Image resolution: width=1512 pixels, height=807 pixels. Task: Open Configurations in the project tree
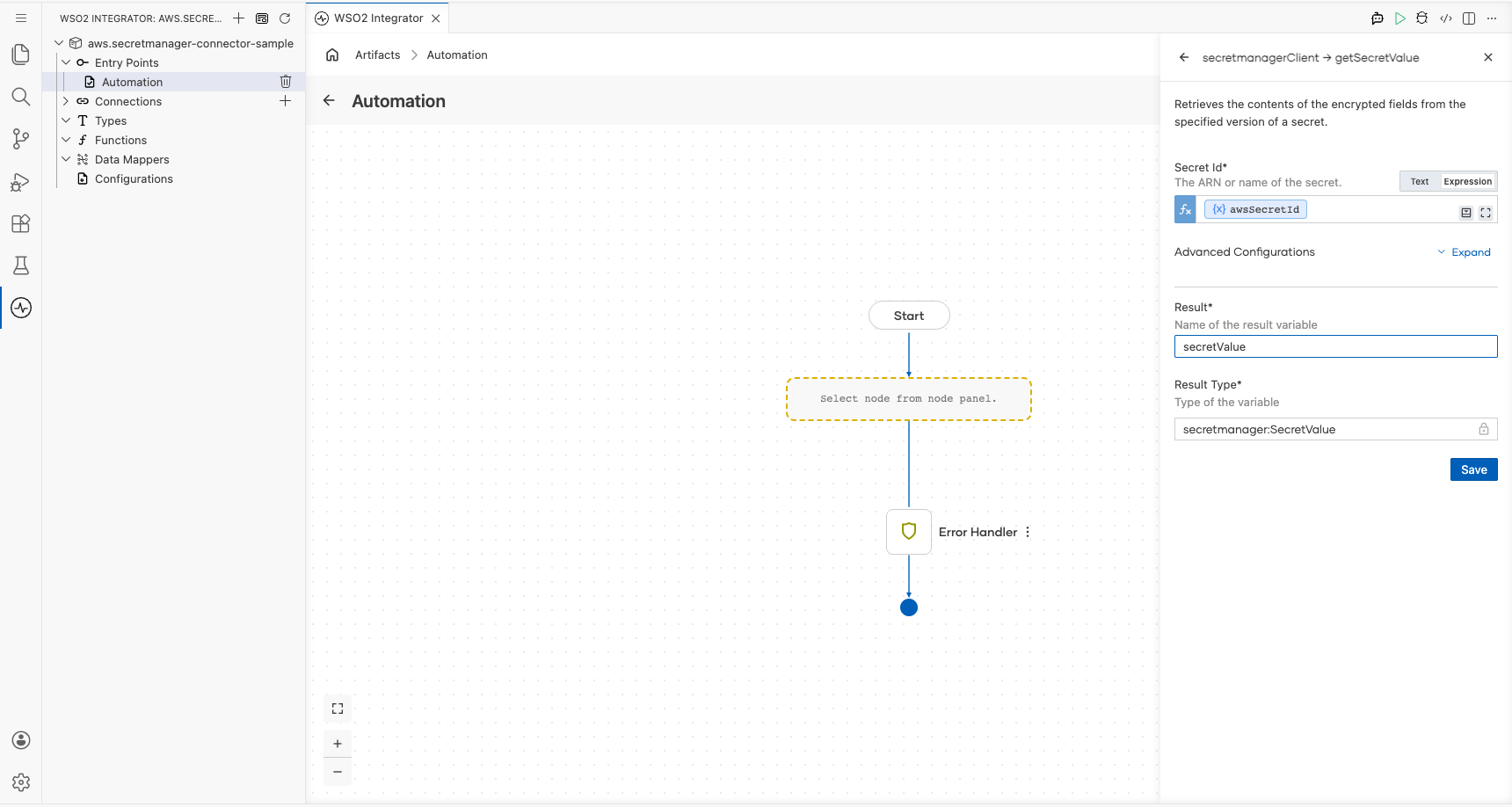coord(134,178)
